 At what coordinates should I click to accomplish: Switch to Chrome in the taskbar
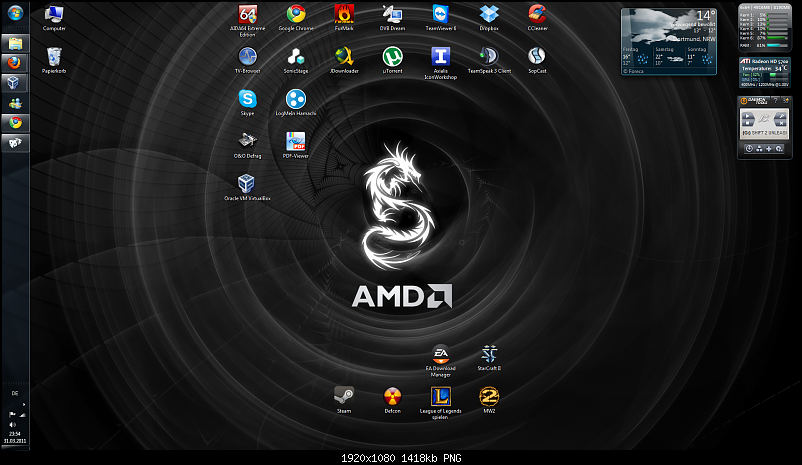pyautogui.click(x=15, y=123)
